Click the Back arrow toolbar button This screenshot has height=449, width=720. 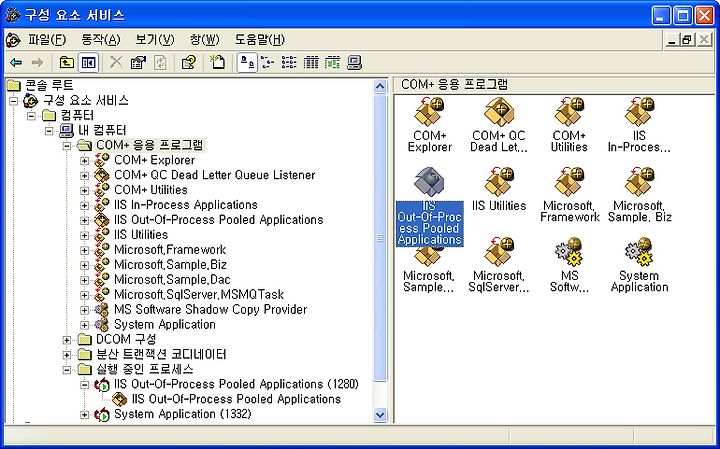pos(16,62)
